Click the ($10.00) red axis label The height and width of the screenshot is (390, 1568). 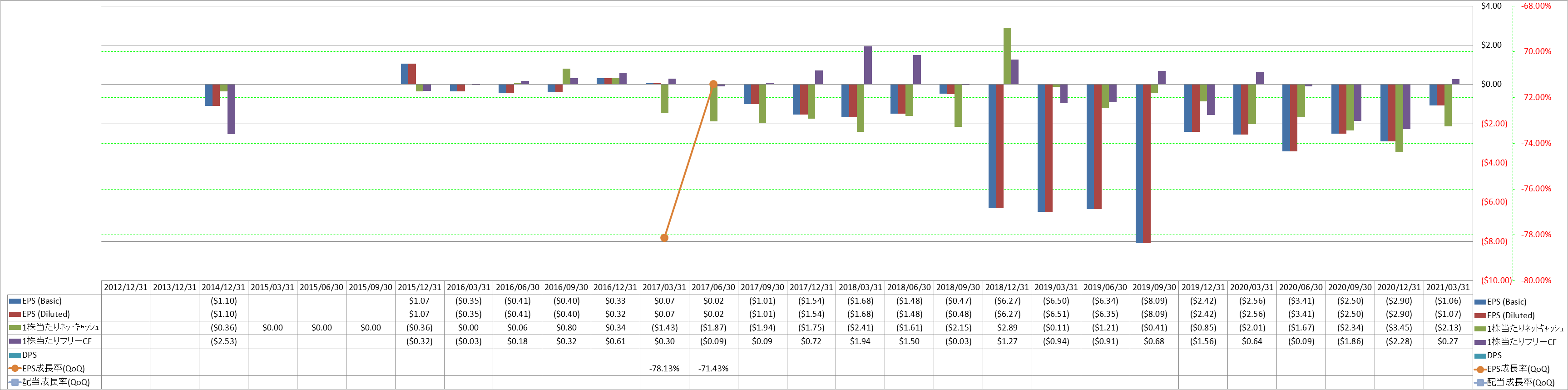tap(1496, 280)
